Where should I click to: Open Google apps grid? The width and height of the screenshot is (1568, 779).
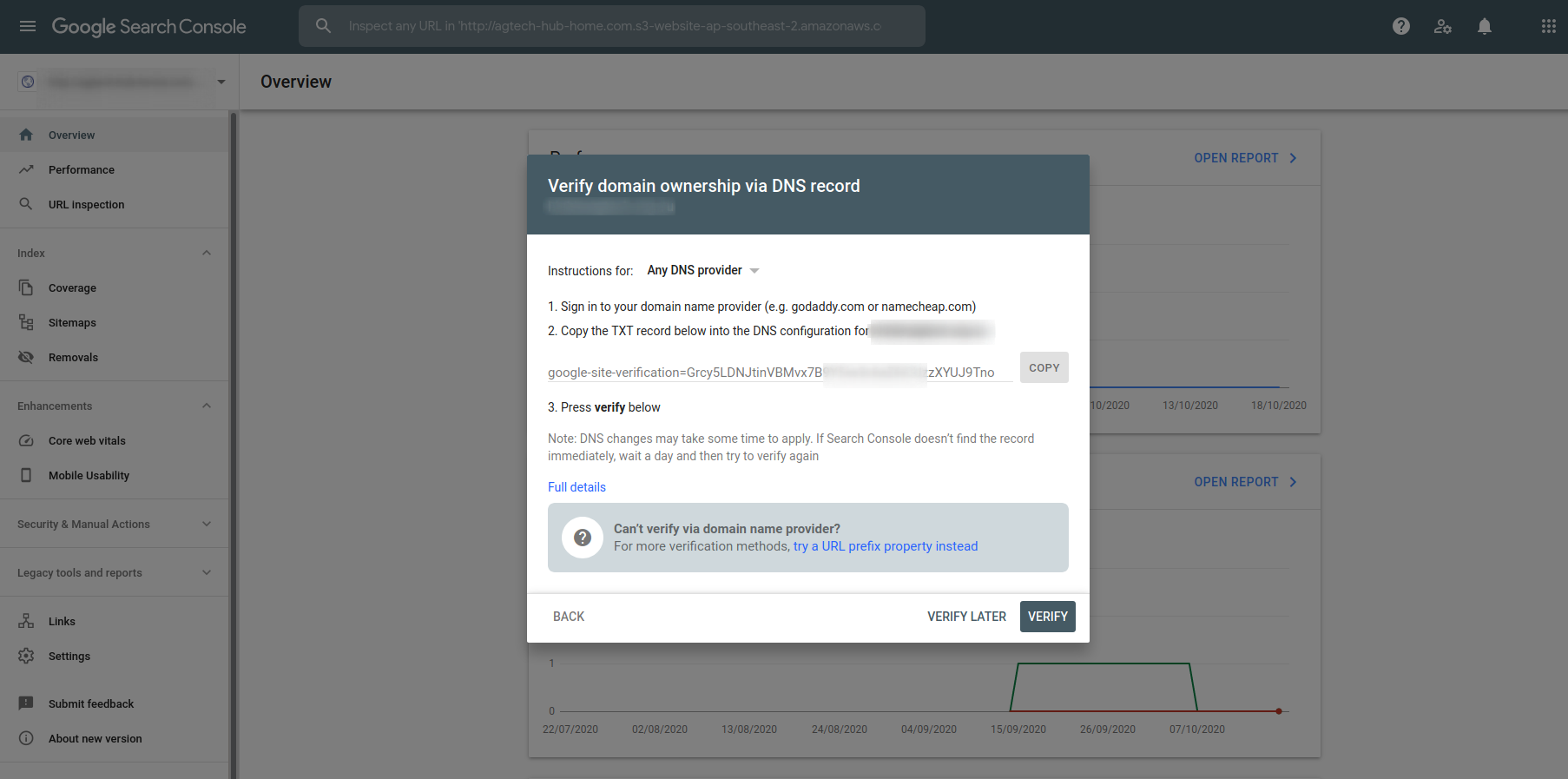(1548, 26)
